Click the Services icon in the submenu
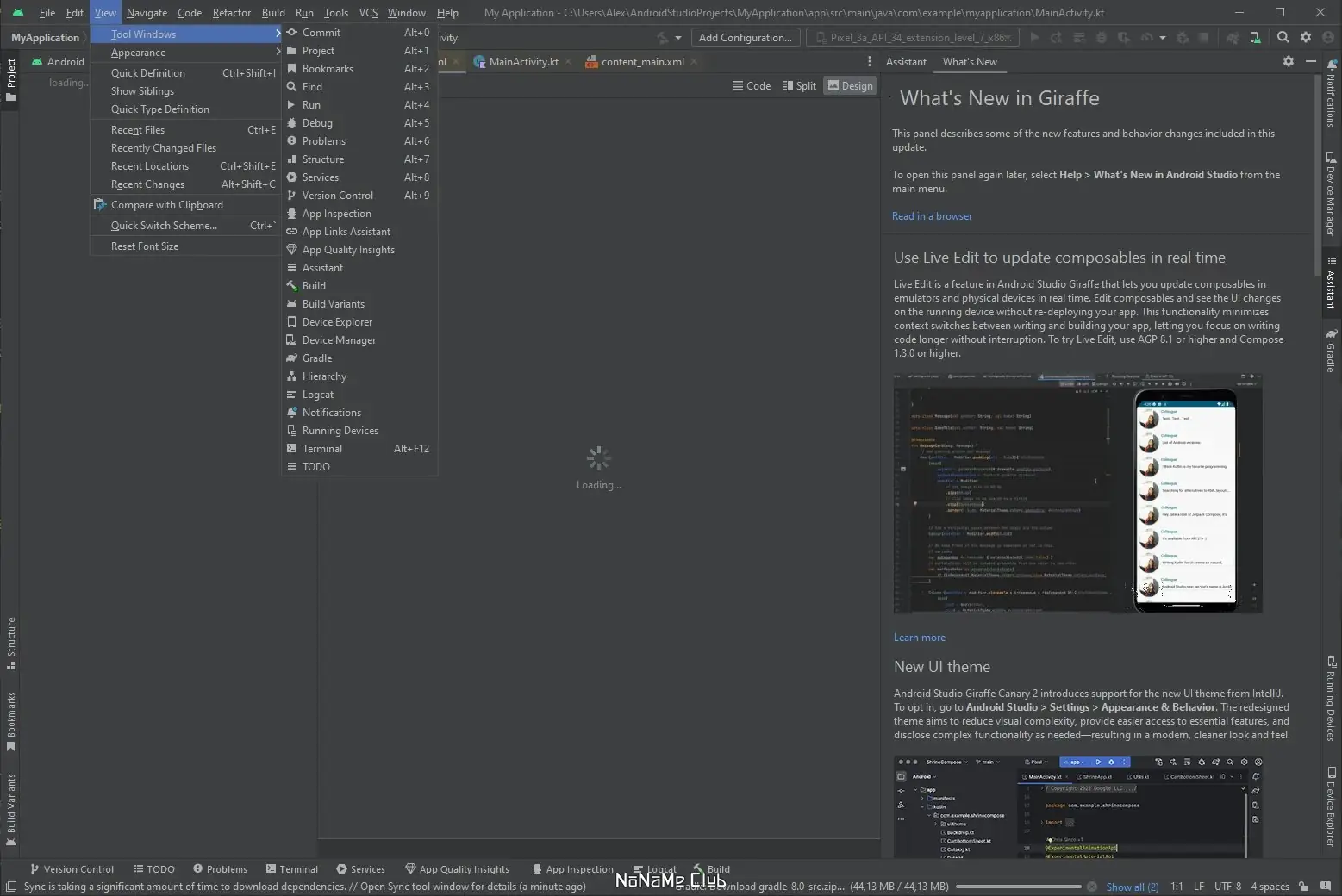 [292, 177]
